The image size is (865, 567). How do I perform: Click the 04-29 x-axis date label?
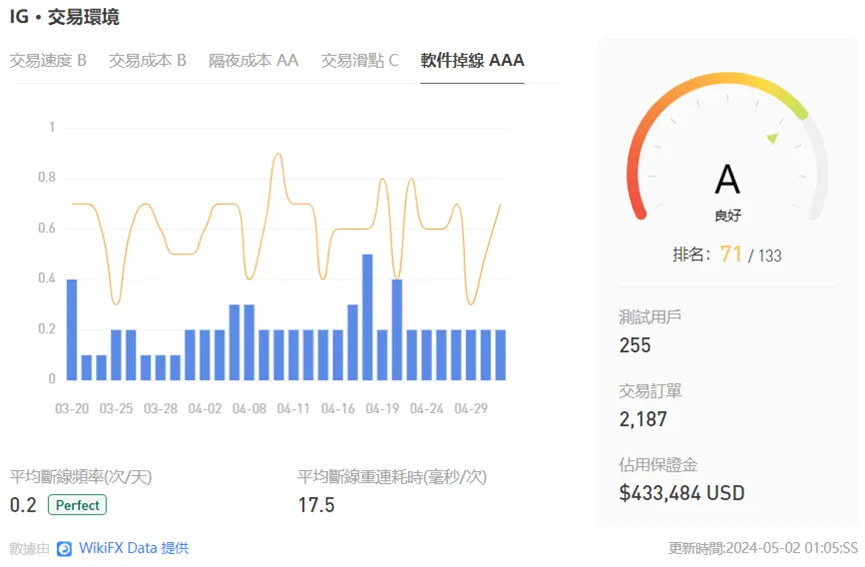pos(471,409)
